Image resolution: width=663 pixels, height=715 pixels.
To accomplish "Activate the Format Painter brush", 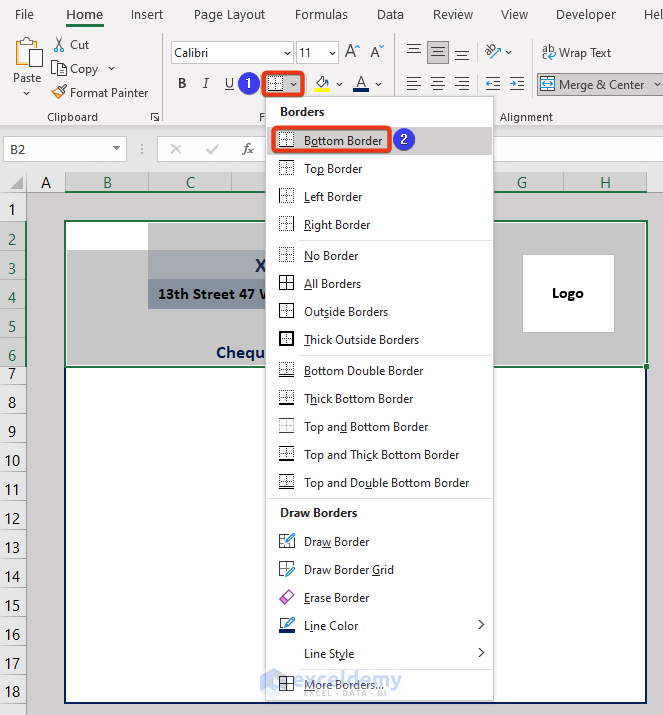I will (100, 93).
